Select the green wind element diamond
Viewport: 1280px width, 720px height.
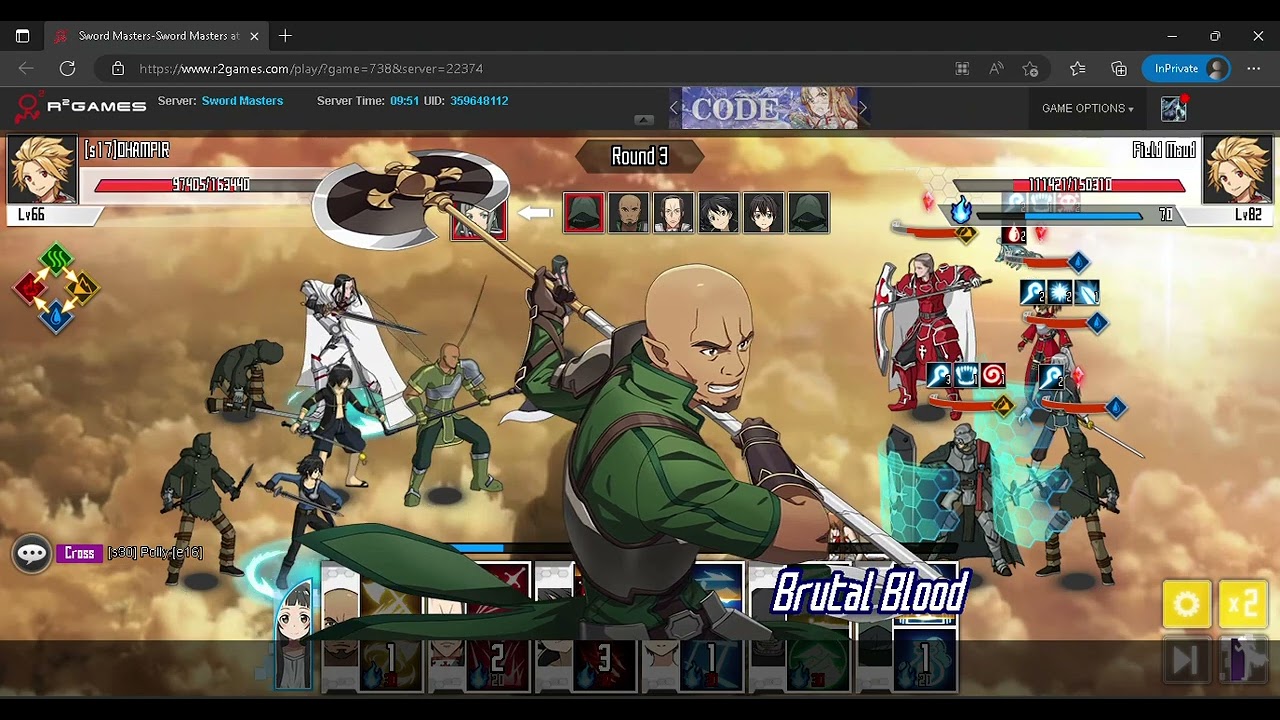pos(56,260)
